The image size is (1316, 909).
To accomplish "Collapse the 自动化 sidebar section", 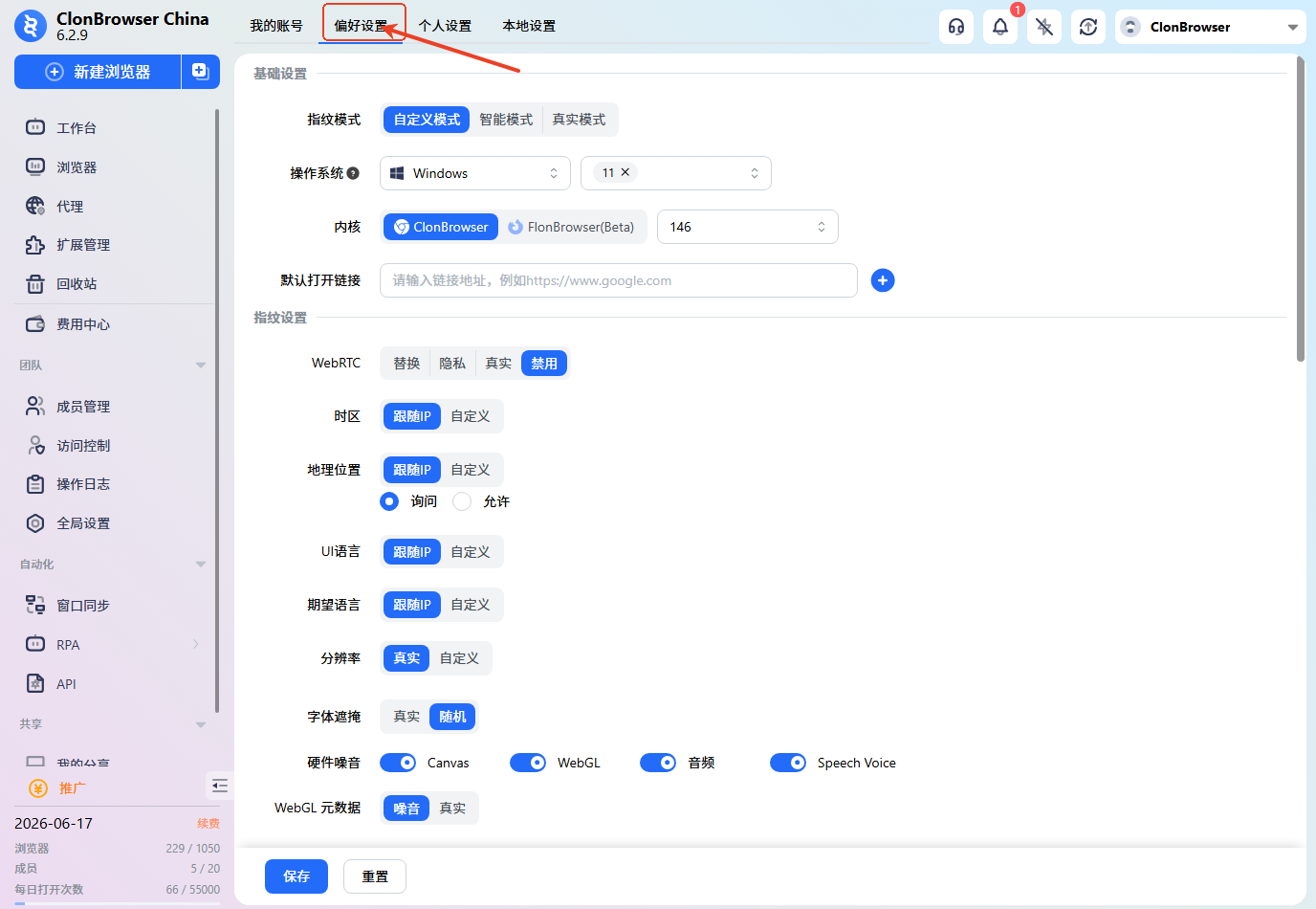I will pyautogui.click(x=201, y=565).
